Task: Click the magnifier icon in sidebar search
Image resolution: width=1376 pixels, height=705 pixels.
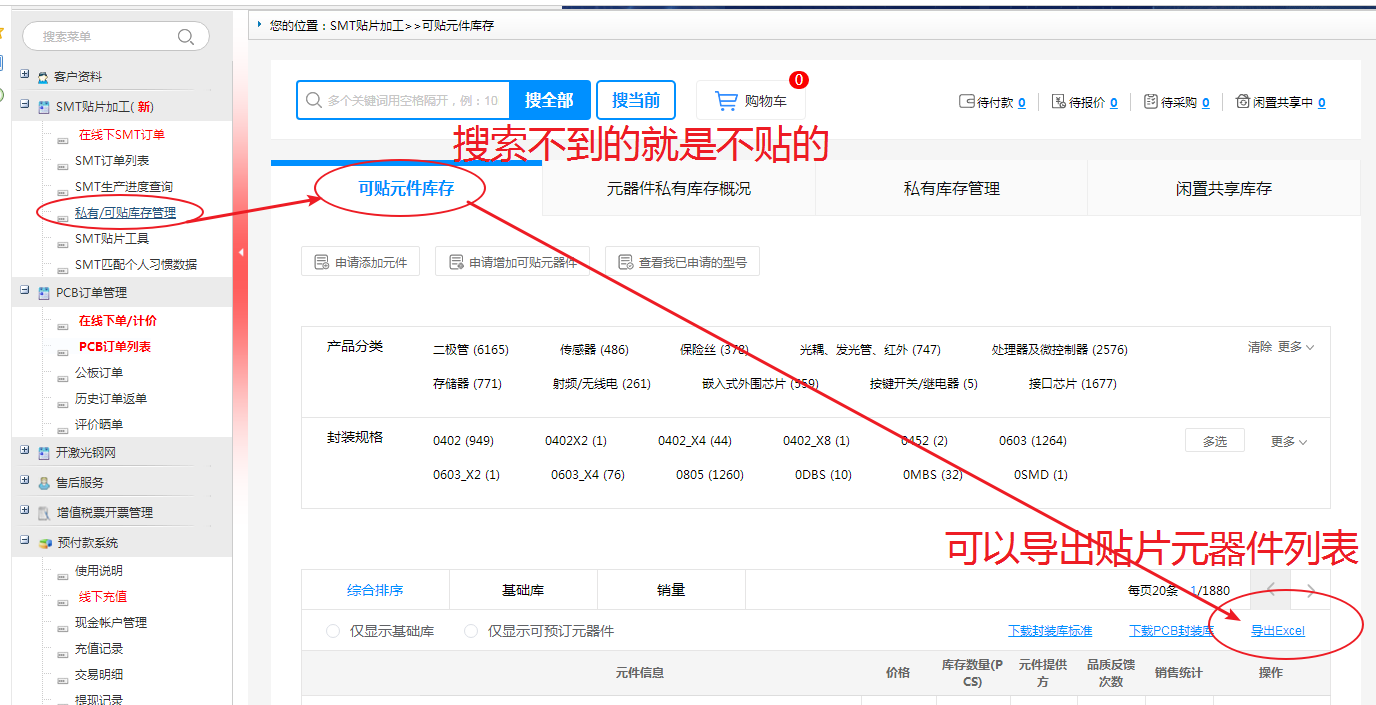Action: [186, 37]
